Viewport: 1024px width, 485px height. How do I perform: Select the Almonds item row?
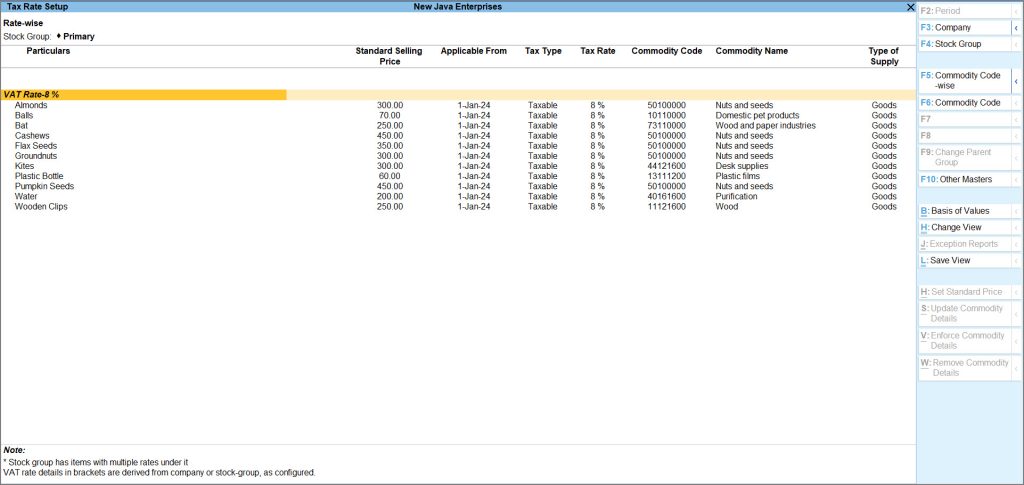(457, 105)
